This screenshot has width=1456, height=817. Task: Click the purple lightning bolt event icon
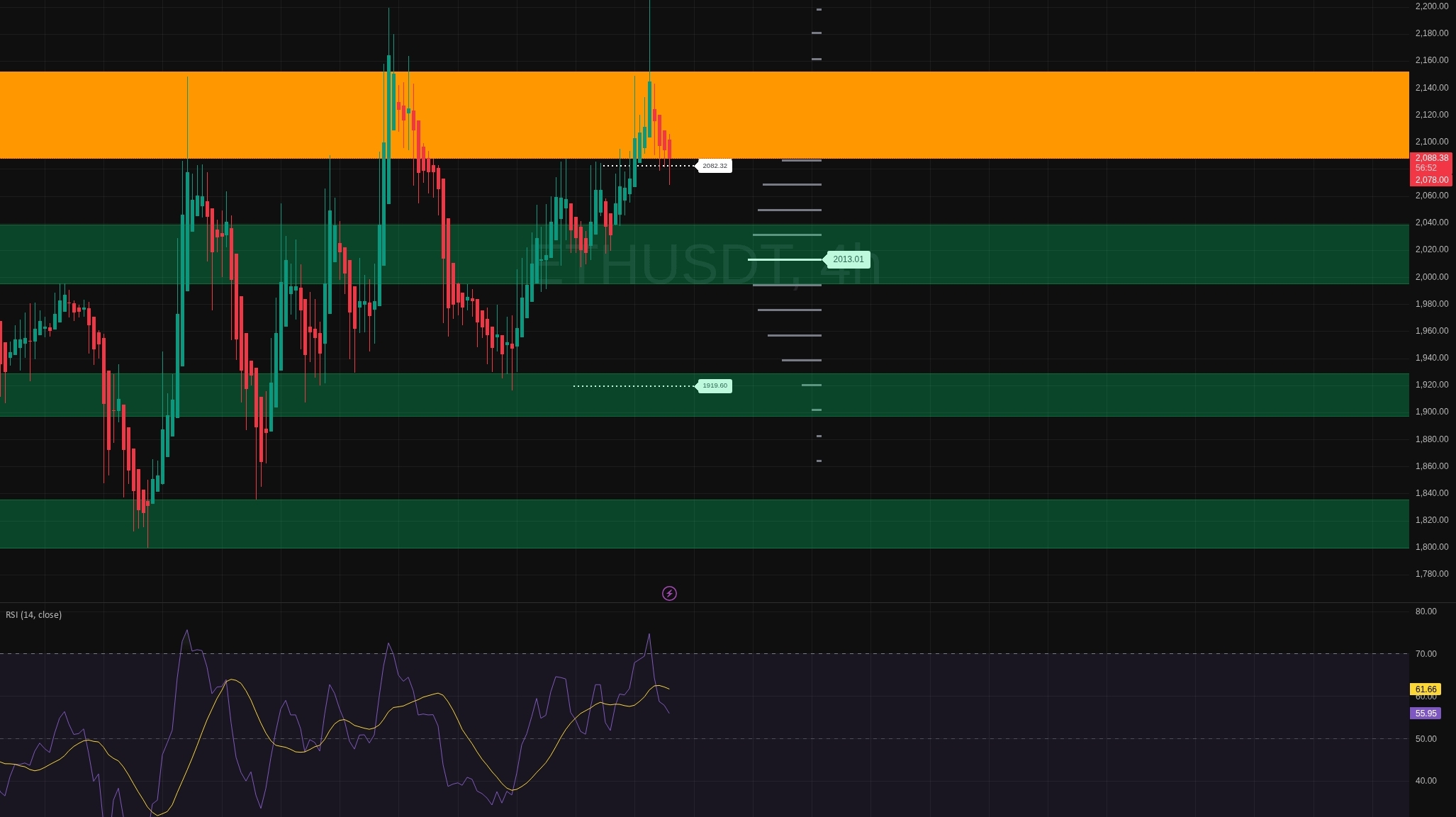[x=669, y=593]
